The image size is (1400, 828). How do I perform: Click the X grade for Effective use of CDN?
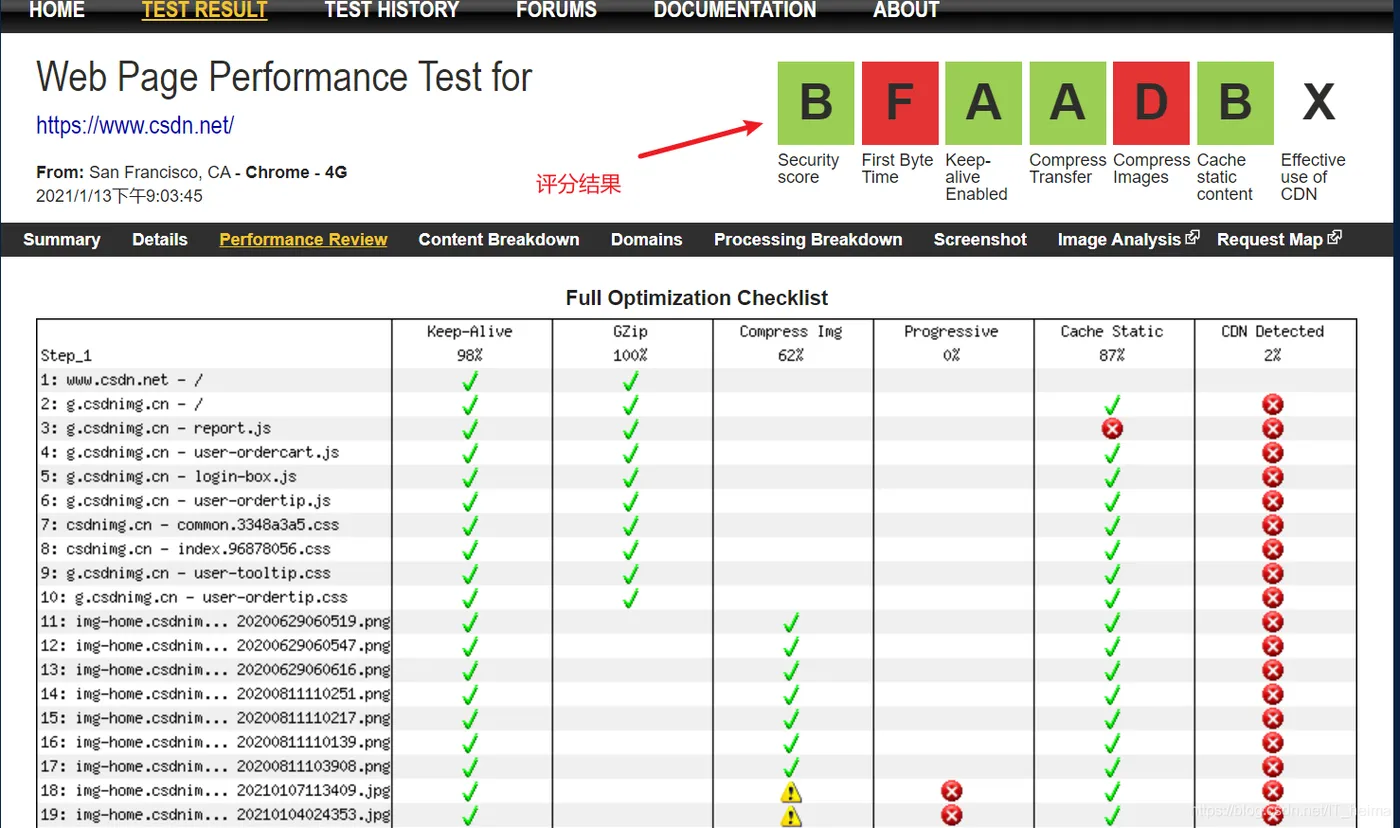pos(1319,103)
